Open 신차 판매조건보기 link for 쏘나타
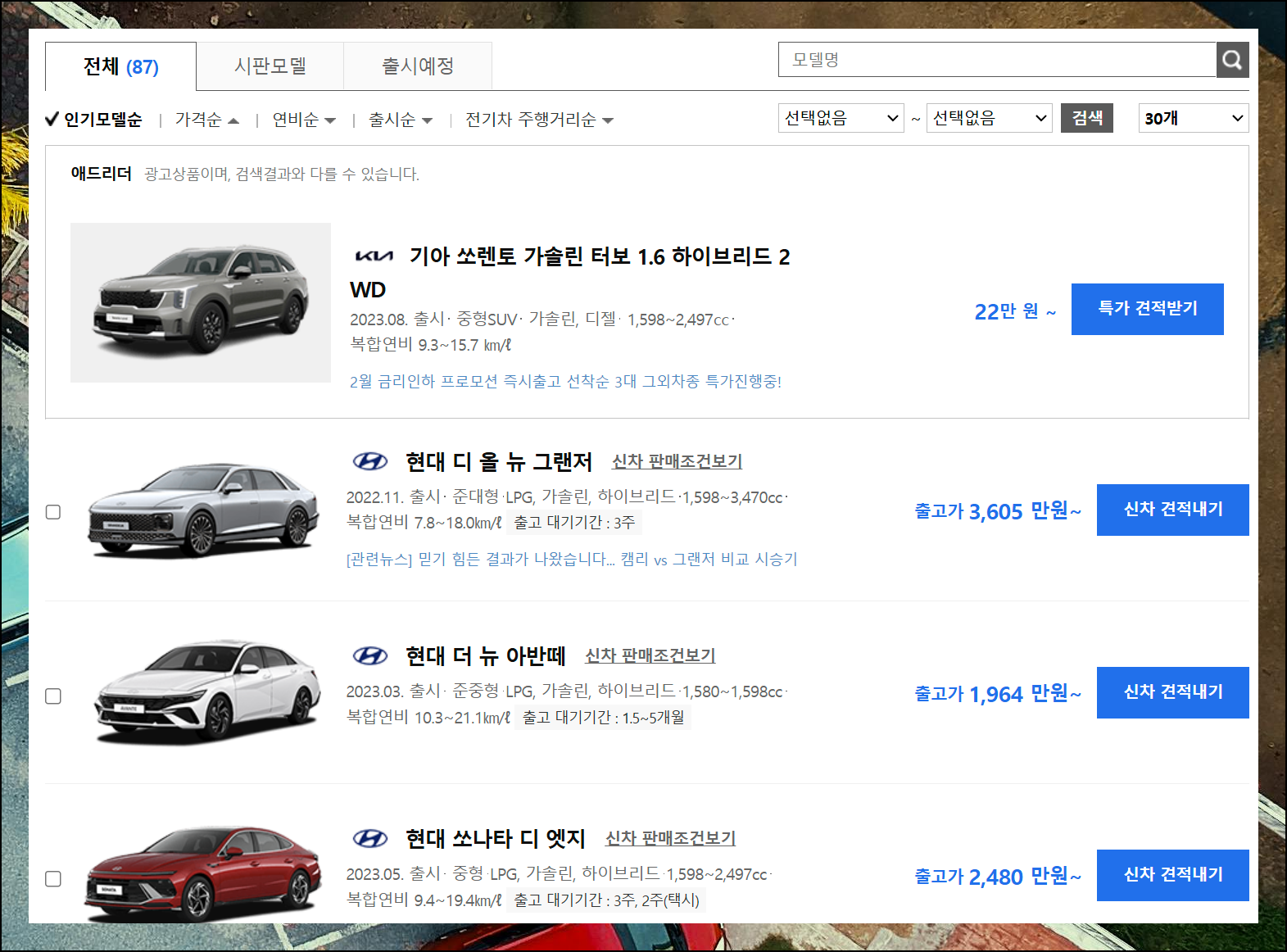 coord(670,839)
